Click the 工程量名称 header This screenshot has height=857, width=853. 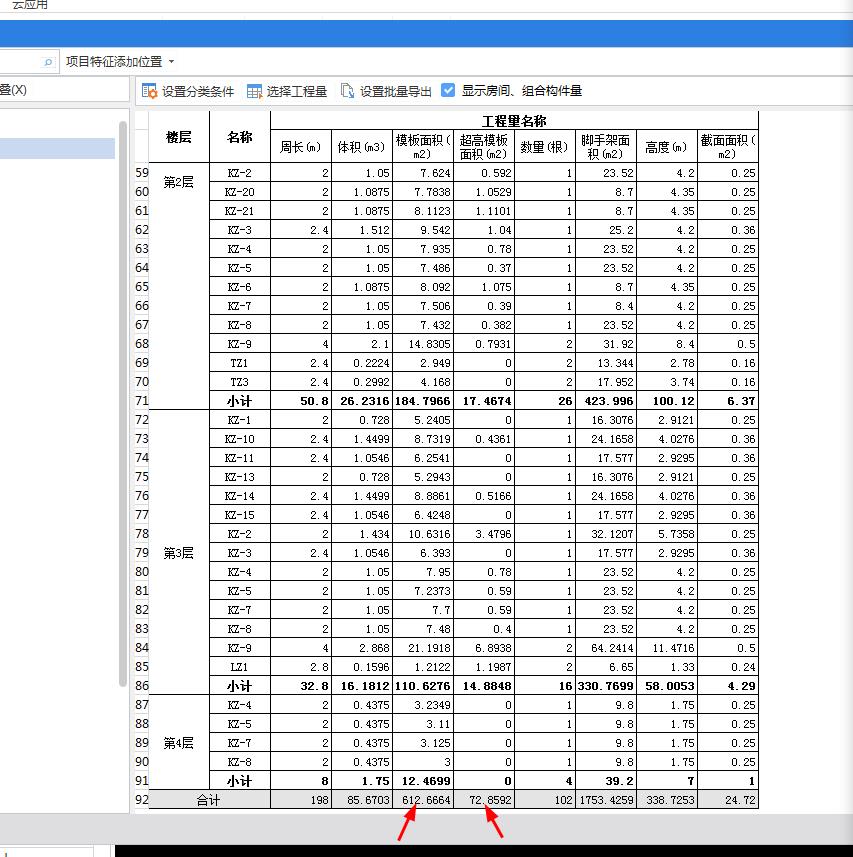(x=514, y=121)
